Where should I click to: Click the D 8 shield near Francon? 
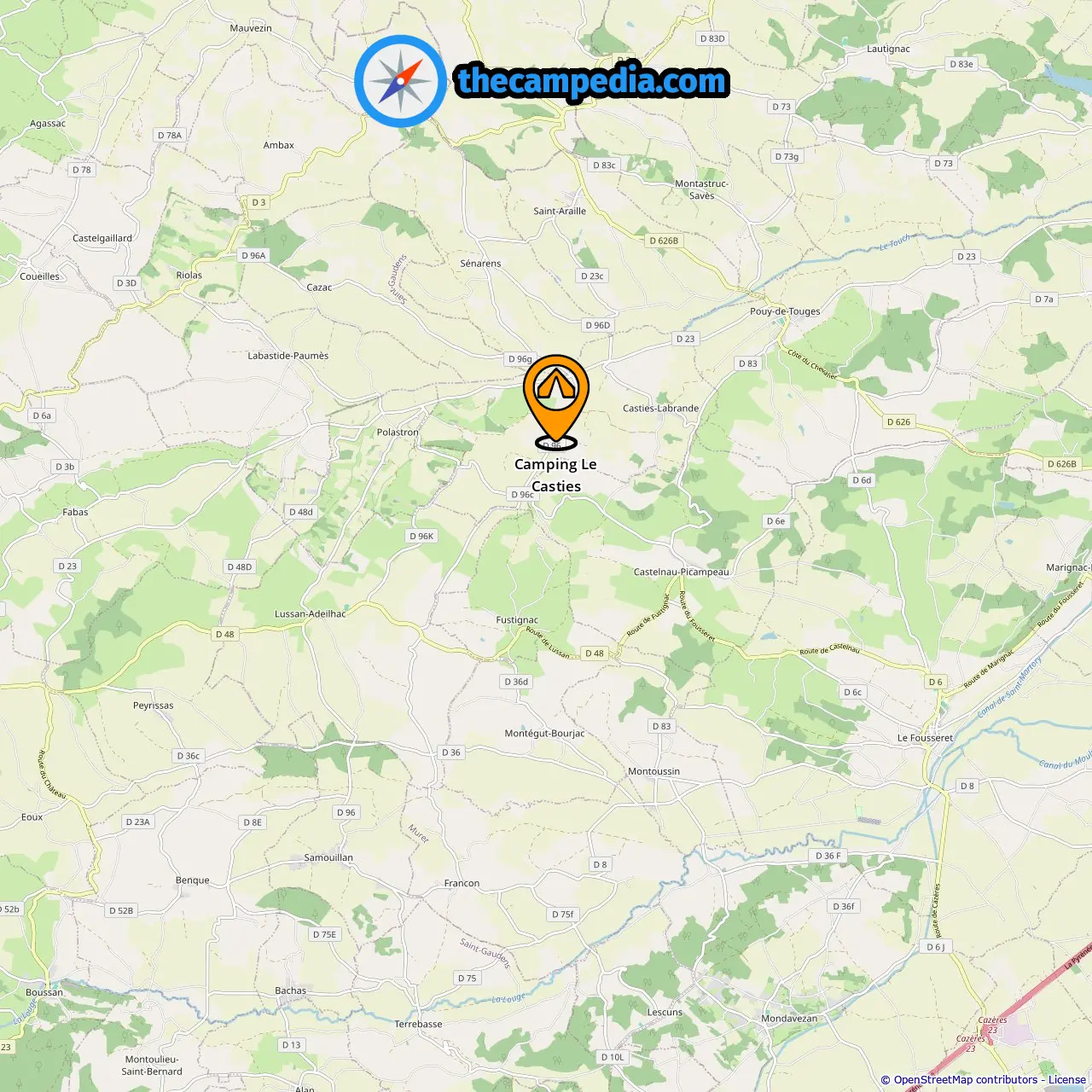[601, 864]
